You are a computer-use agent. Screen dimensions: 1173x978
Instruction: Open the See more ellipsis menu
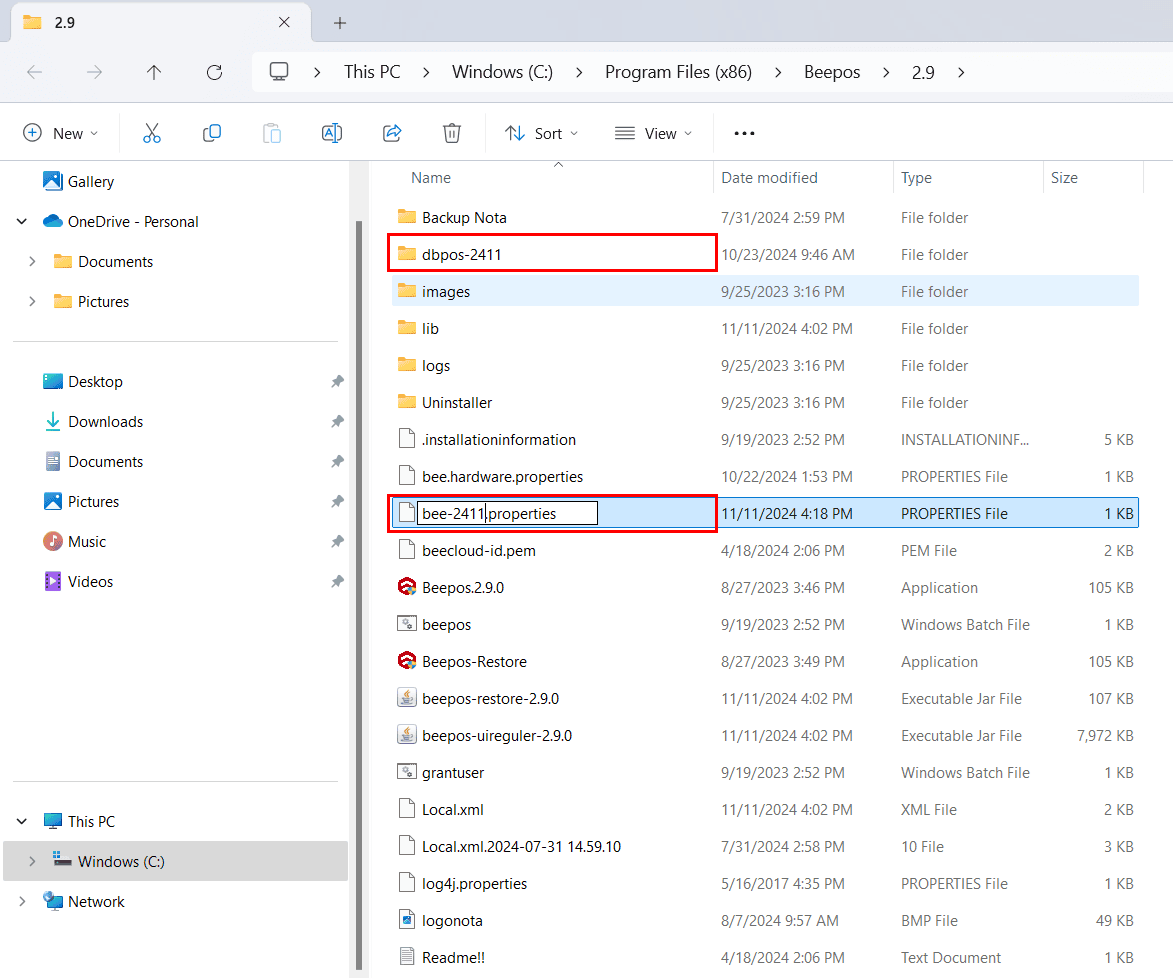[x=744, y=133]
